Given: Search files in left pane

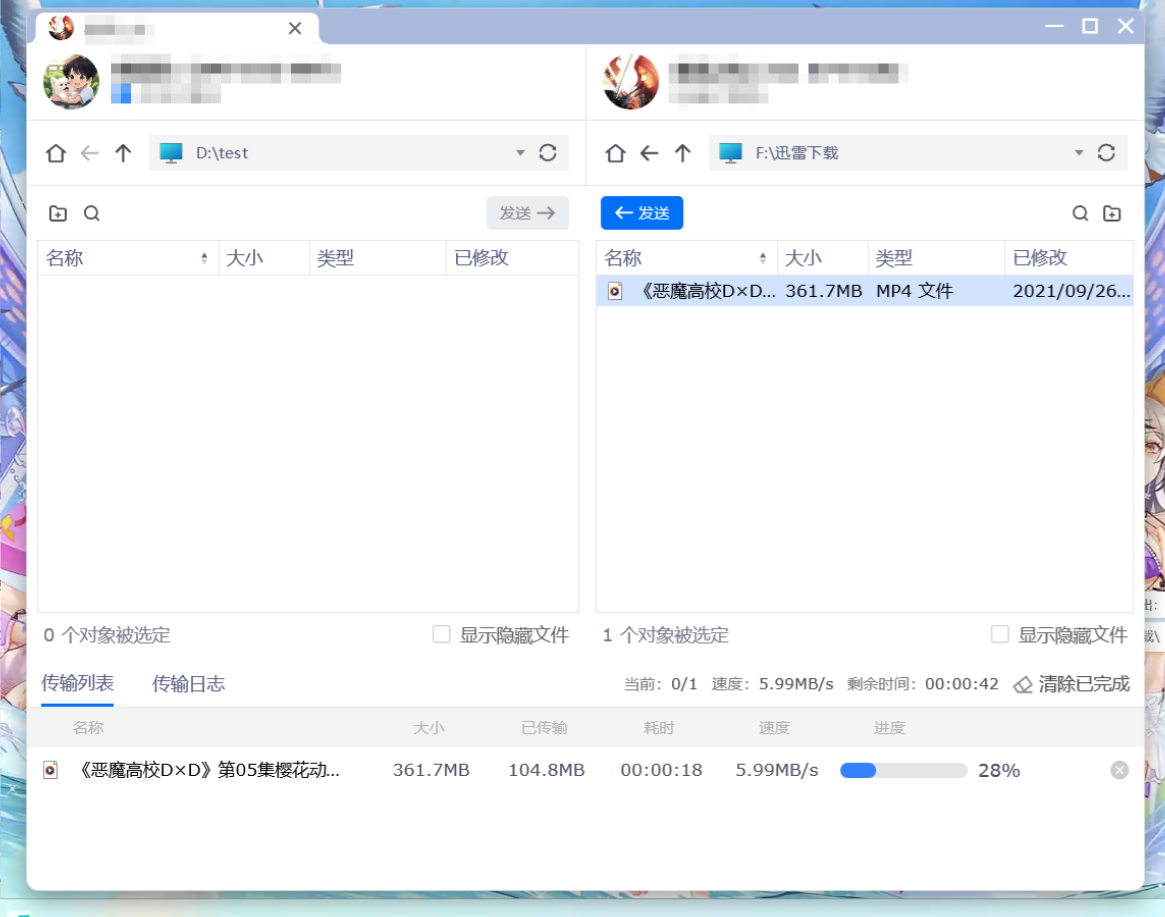Looking at the screenshot, I should point(91,214).
